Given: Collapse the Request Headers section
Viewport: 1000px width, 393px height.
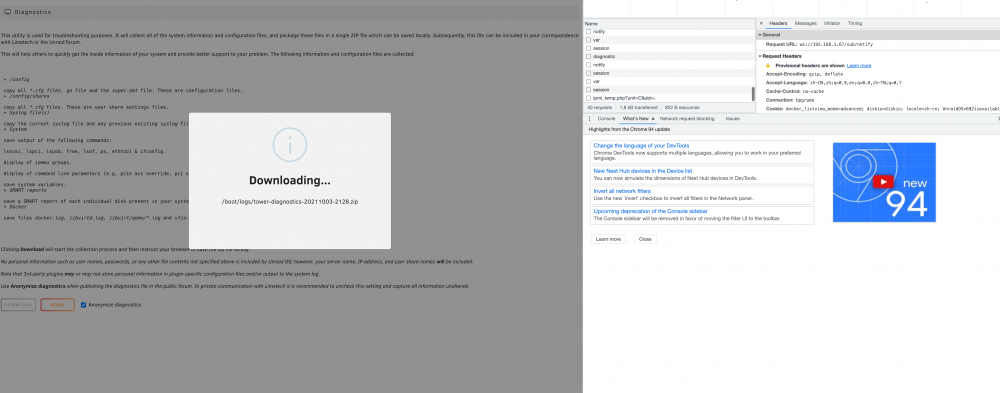Looking at the screenshot, I should coord(760,56).
